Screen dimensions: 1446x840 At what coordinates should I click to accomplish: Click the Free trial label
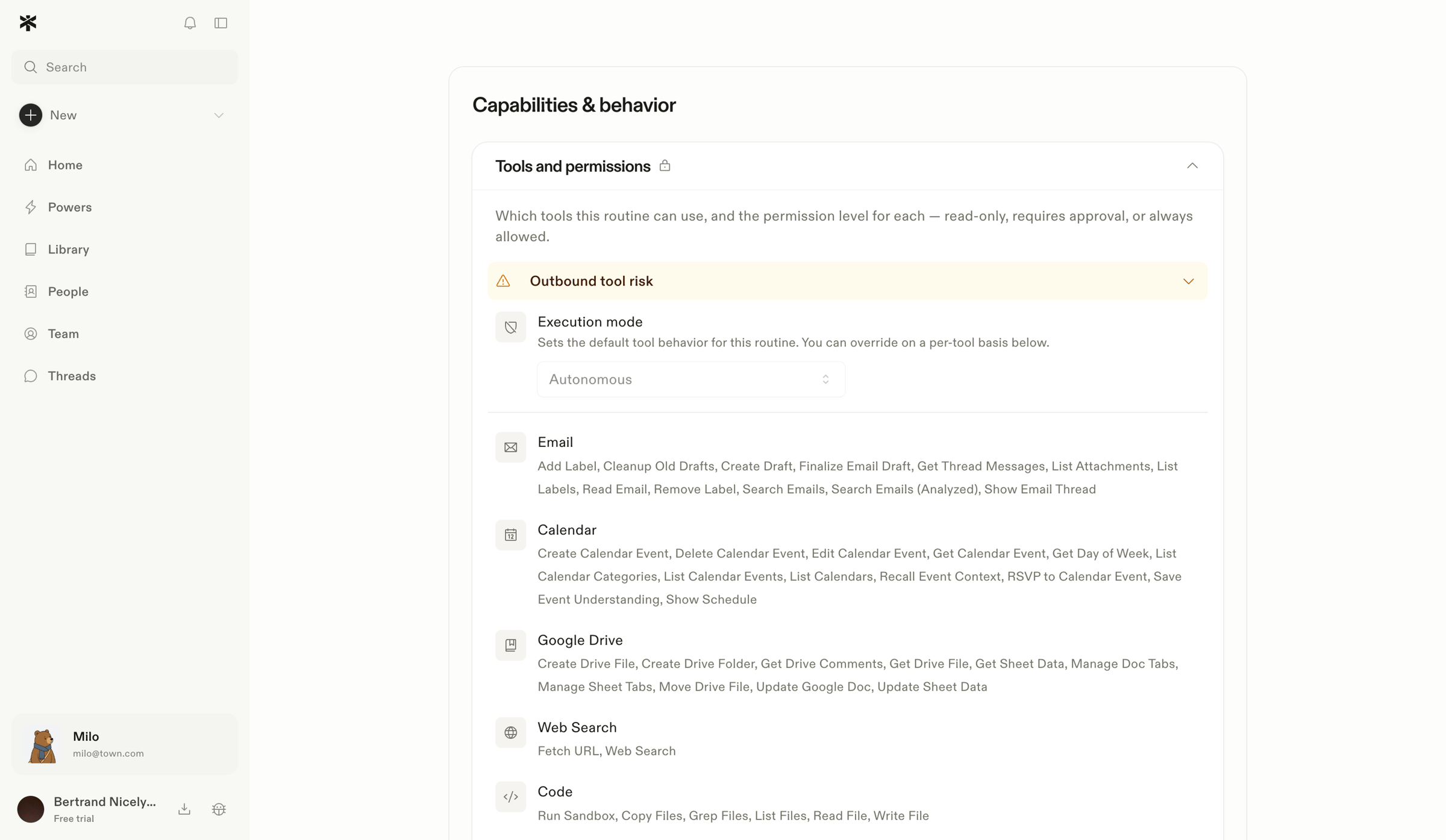click(x=74, y=818)
